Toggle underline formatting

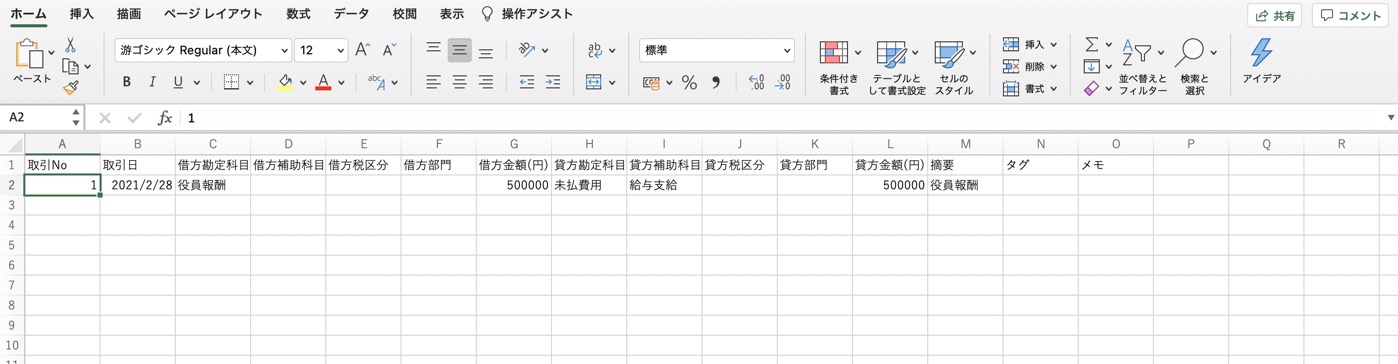tap(178, 83)
